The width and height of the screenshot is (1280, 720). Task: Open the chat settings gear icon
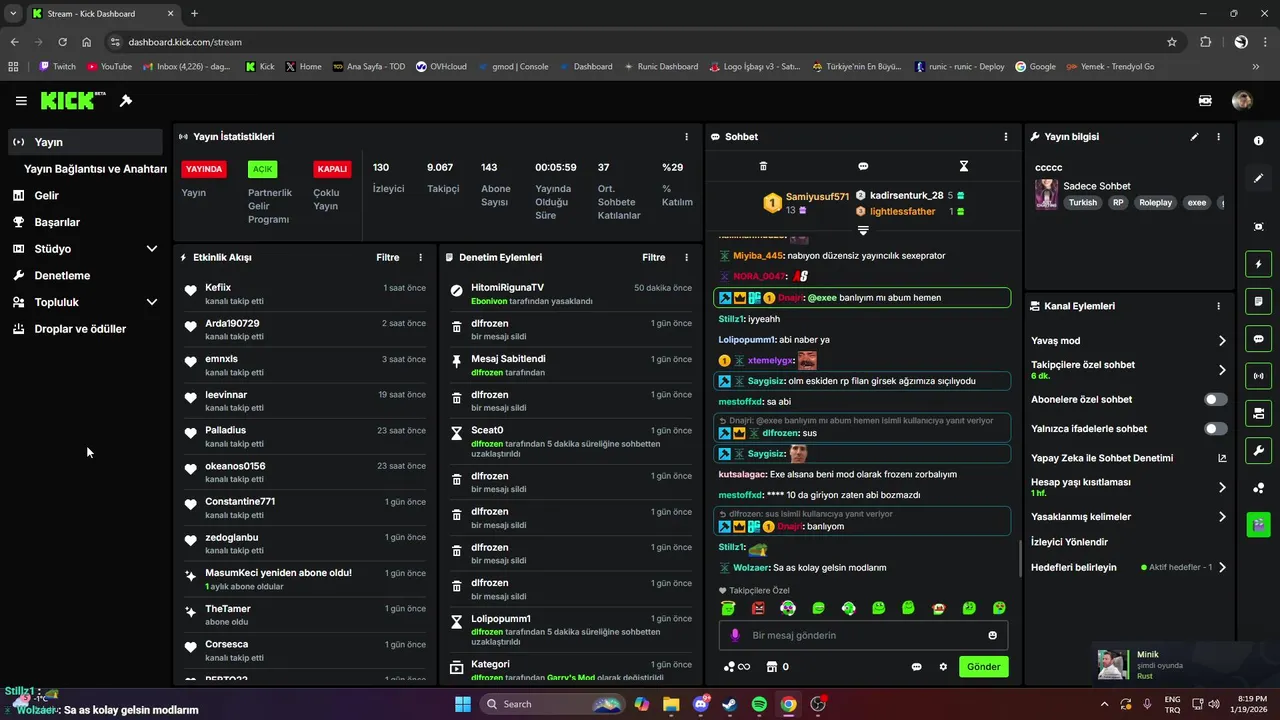point(943,667)
